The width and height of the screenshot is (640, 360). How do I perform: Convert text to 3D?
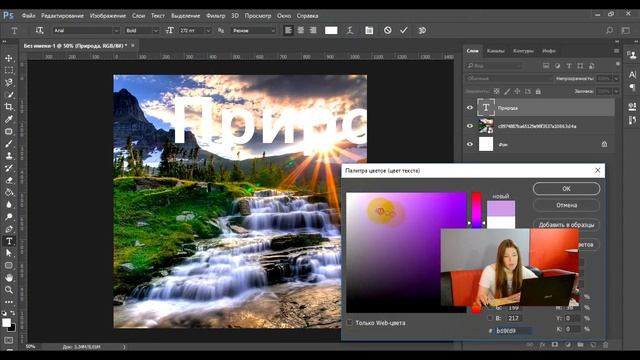pyautogui.click(x=422, y=30)
